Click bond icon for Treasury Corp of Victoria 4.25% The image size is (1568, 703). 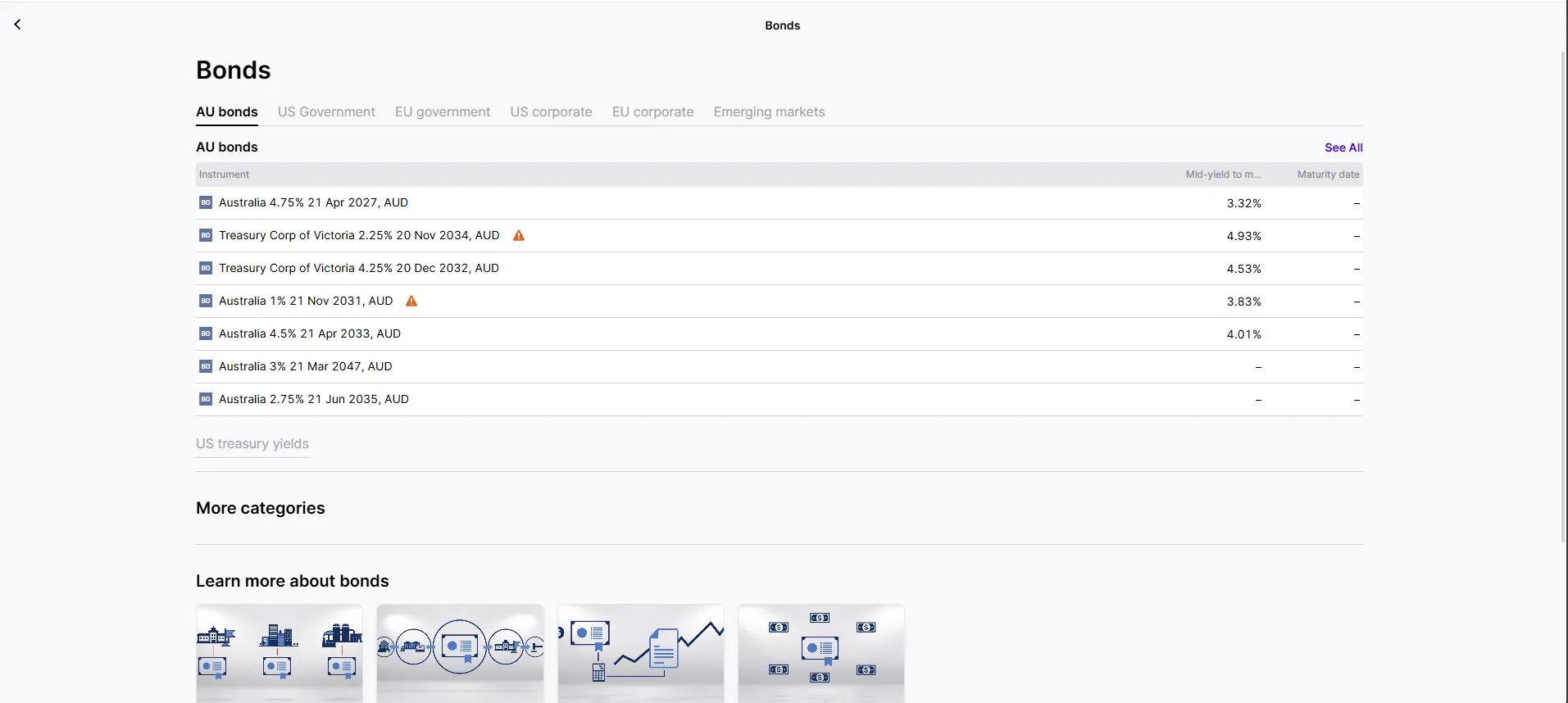206,268
